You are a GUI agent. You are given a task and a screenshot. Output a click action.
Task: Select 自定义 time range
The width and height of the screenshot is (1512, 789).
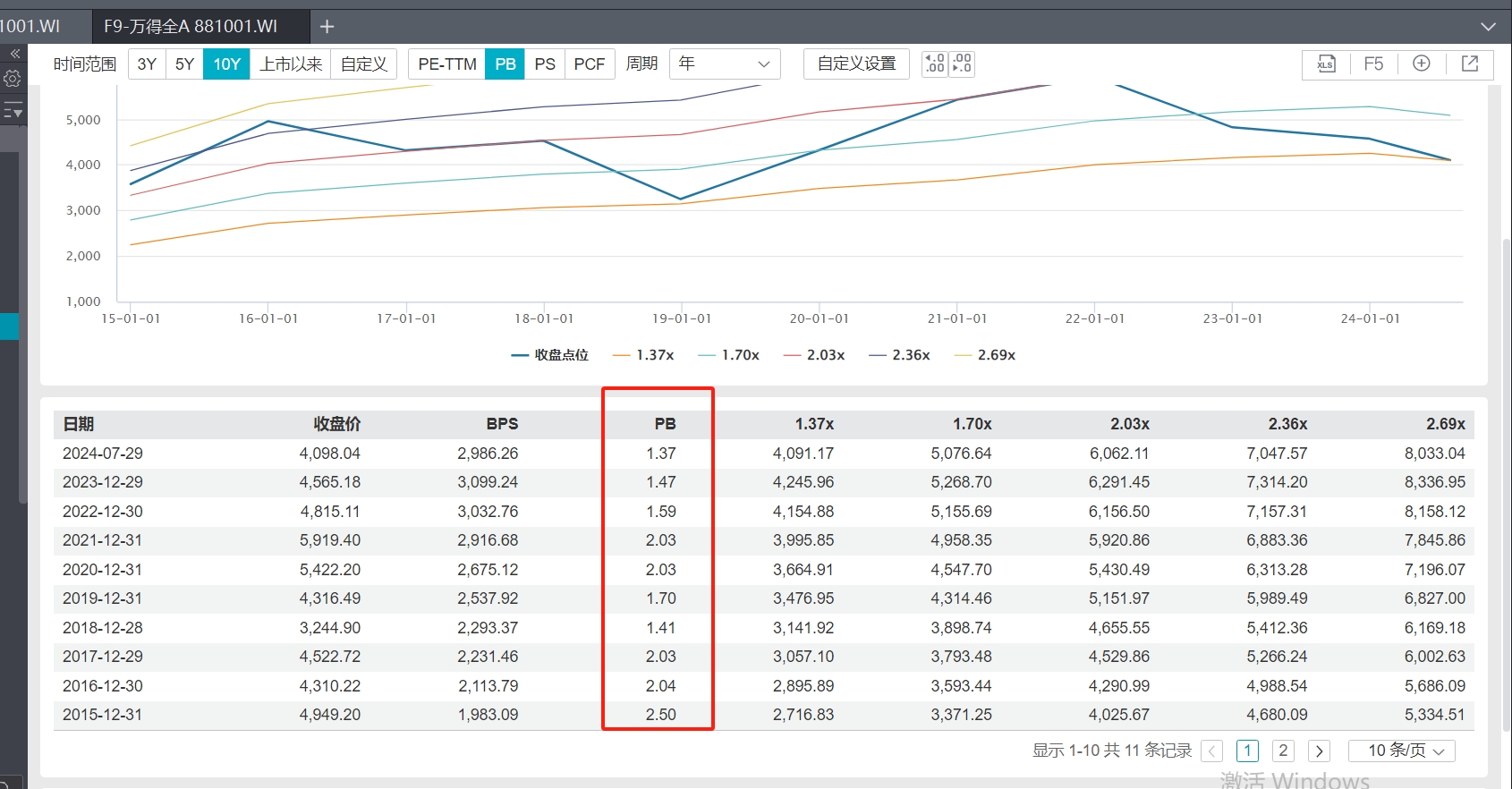point(363,64)
